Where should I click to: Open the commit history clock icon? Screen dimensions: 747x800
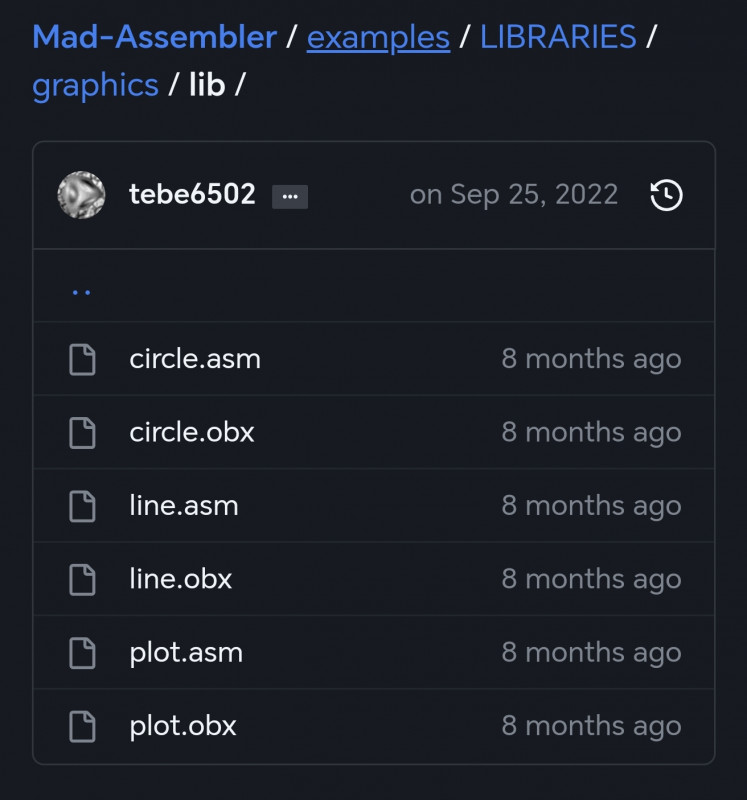[x=665, y=196]
